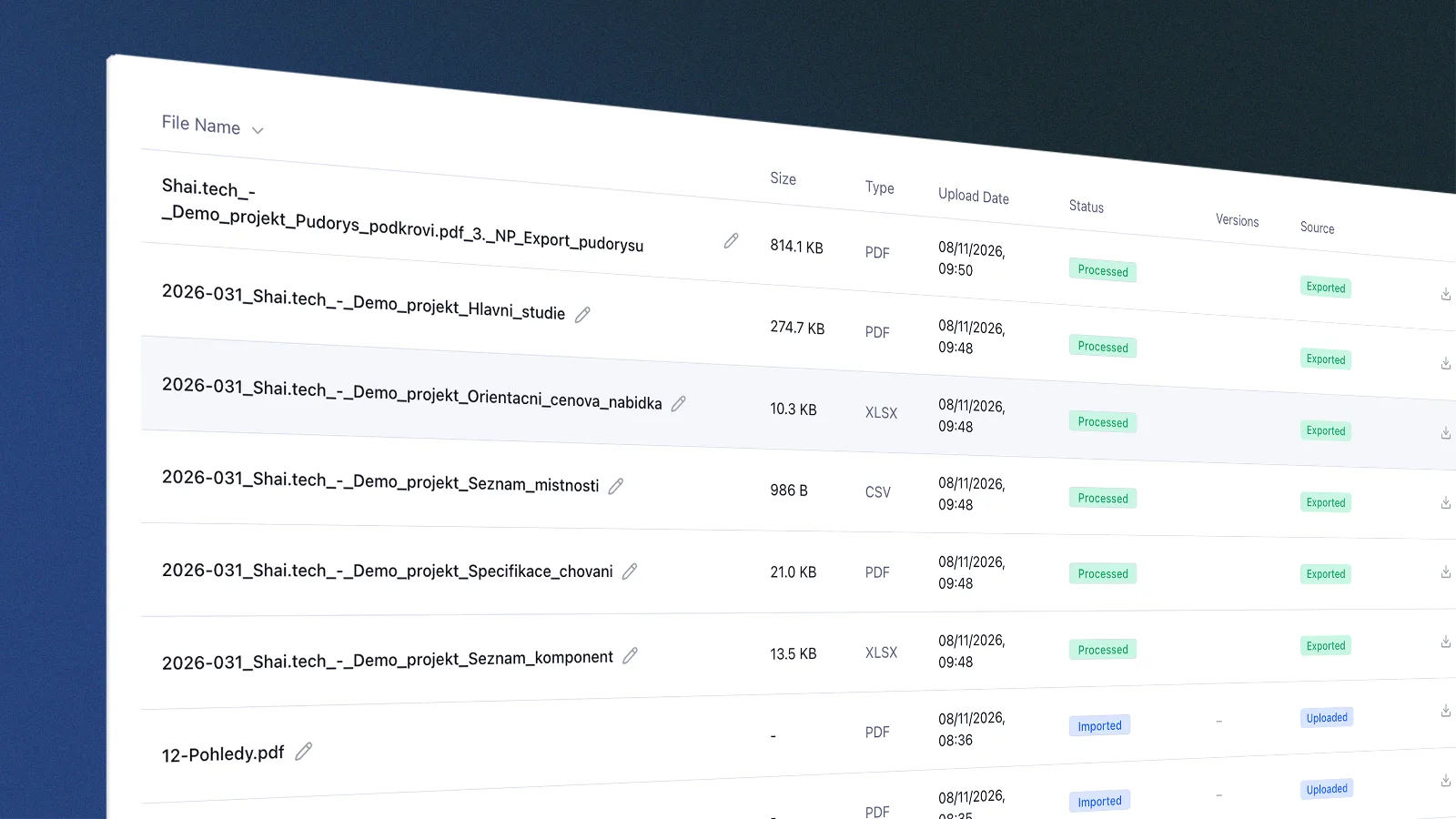Click the Type column header
The width and height of the screenshot is (1456, 819).
click(x=879, y=187)
